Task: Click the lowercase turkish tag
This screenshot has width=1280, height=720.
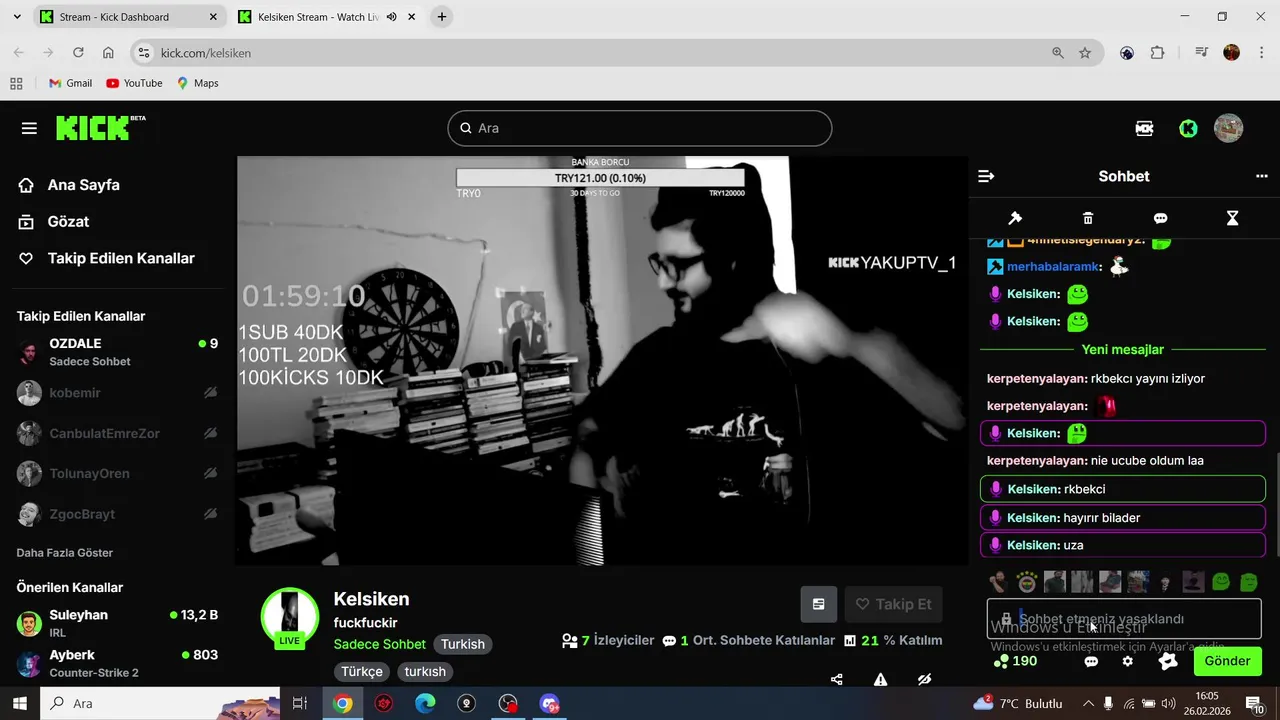Action: pos(425,671)
